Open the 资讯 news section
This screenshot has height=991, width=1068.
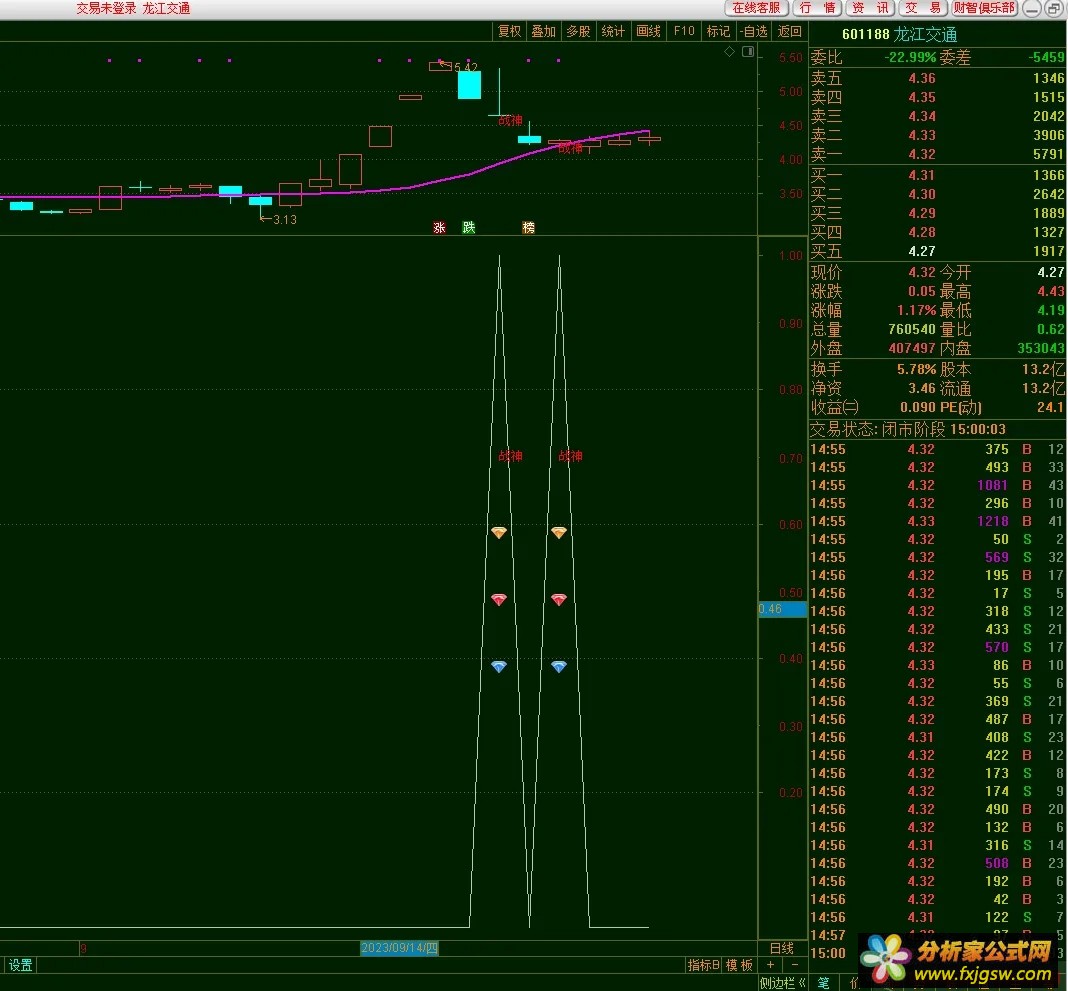(x=870, y=8)
